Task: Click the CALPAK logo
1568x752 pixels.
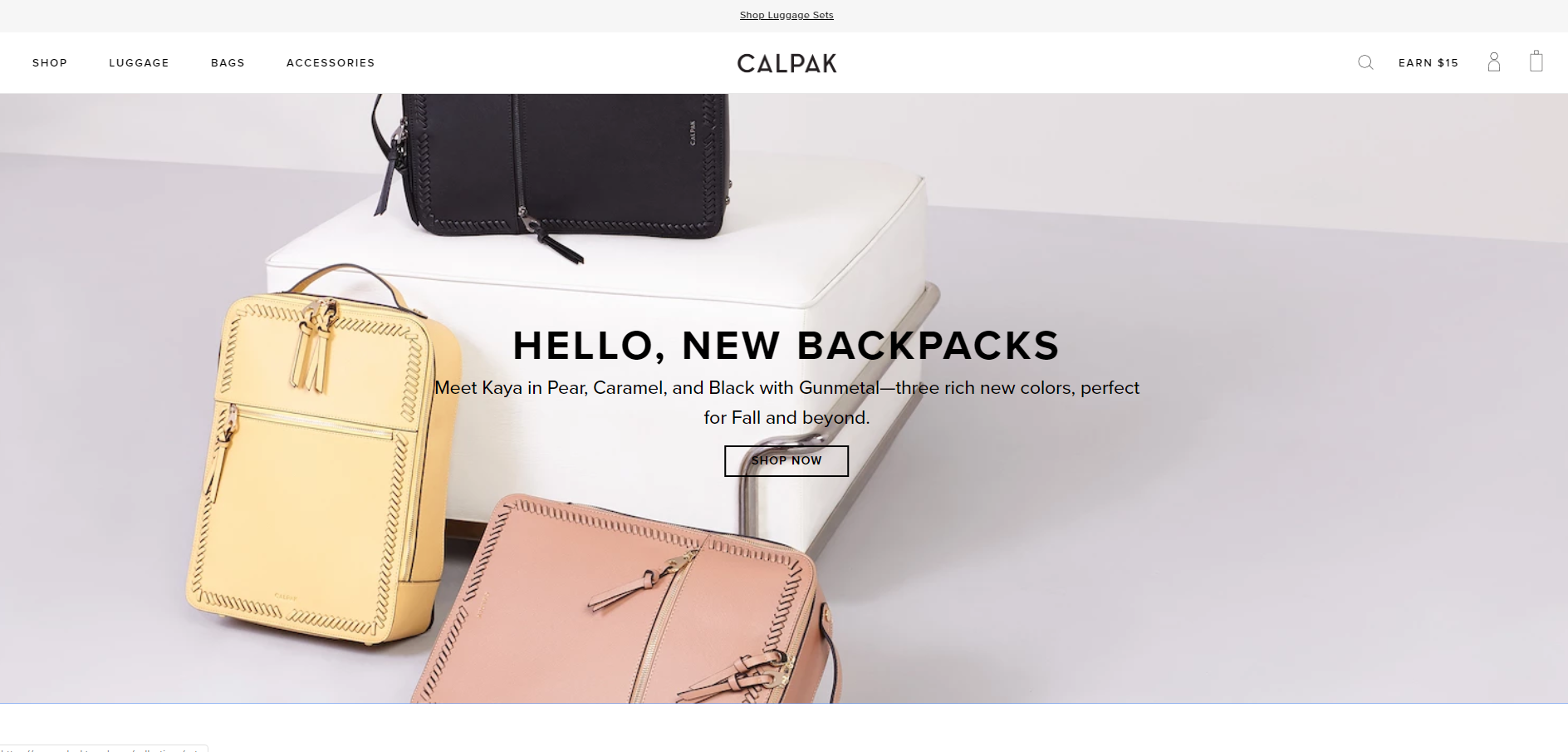Action: tap(786, 63)
